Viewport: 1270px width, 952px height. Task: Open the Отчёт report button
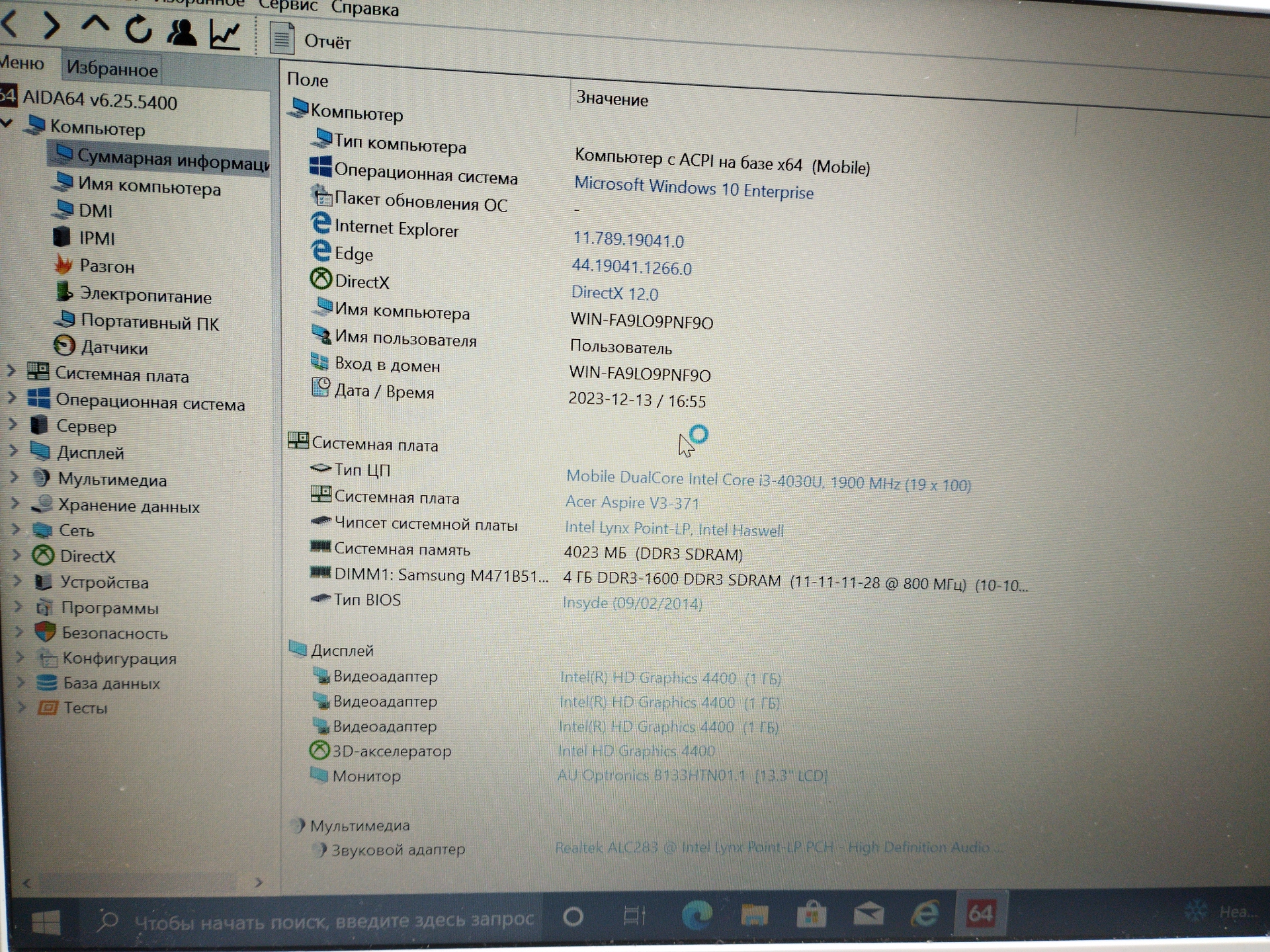pyautogui.click(x=310, y=39)
